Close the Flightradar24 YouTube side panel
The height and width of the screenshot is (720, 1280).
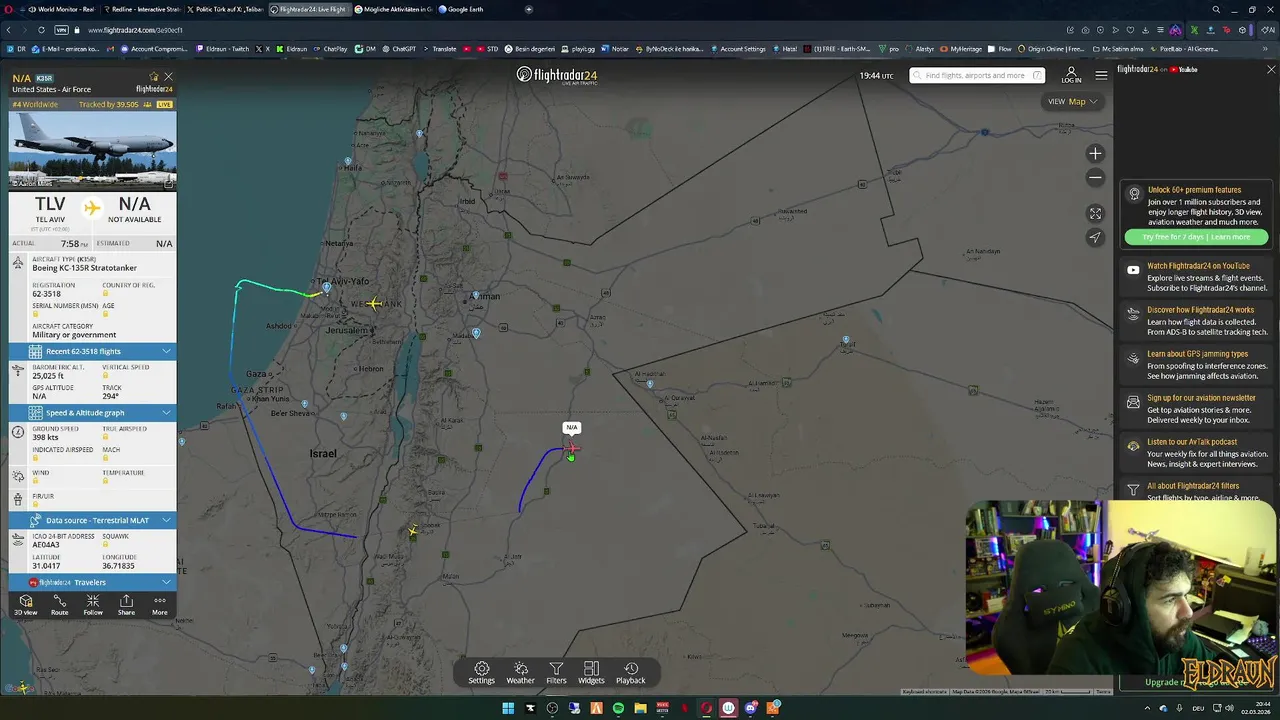[1271, 70]
